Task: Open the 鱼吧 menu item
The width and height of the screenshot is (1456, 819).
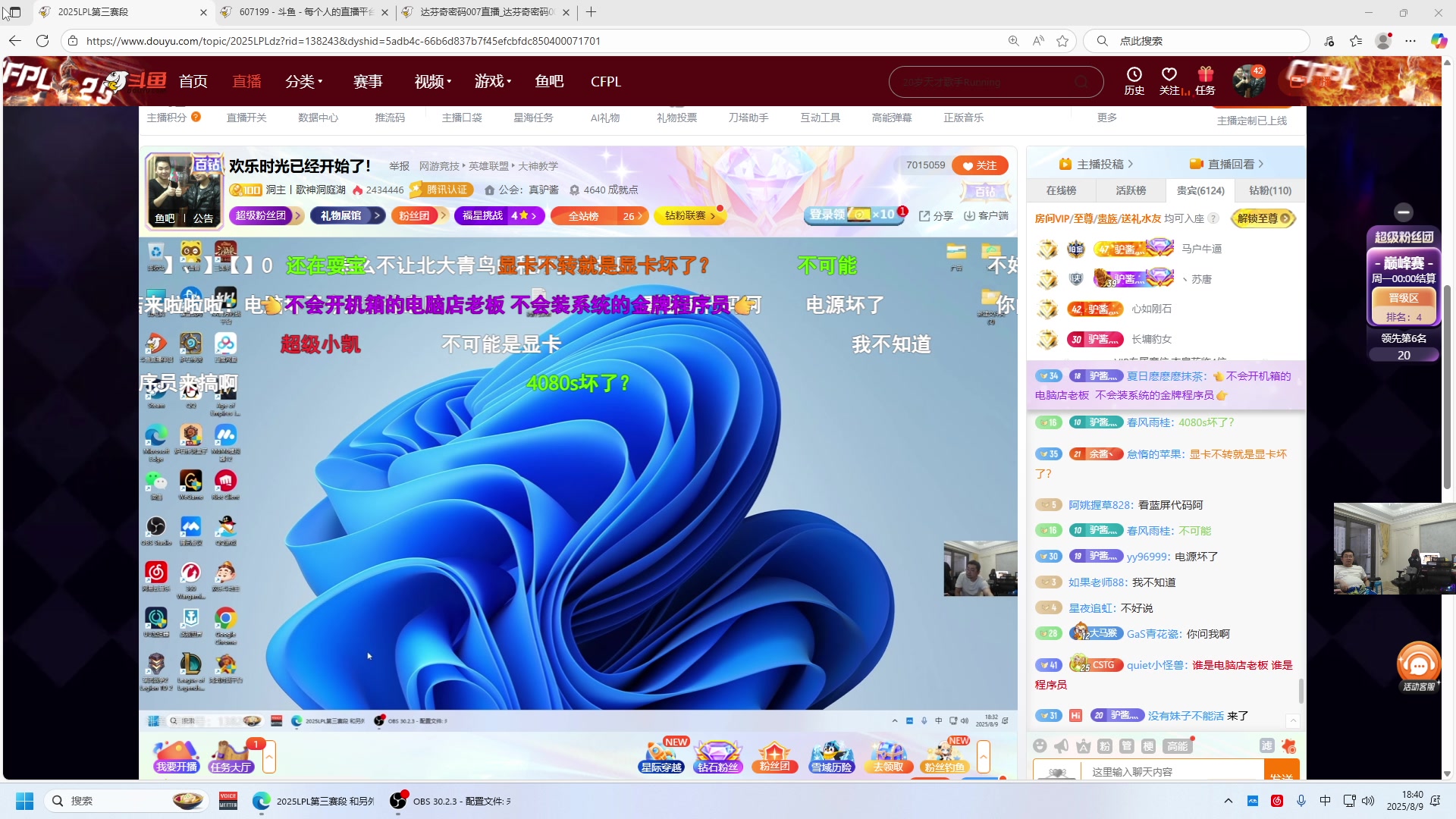Action: [549, 81]
